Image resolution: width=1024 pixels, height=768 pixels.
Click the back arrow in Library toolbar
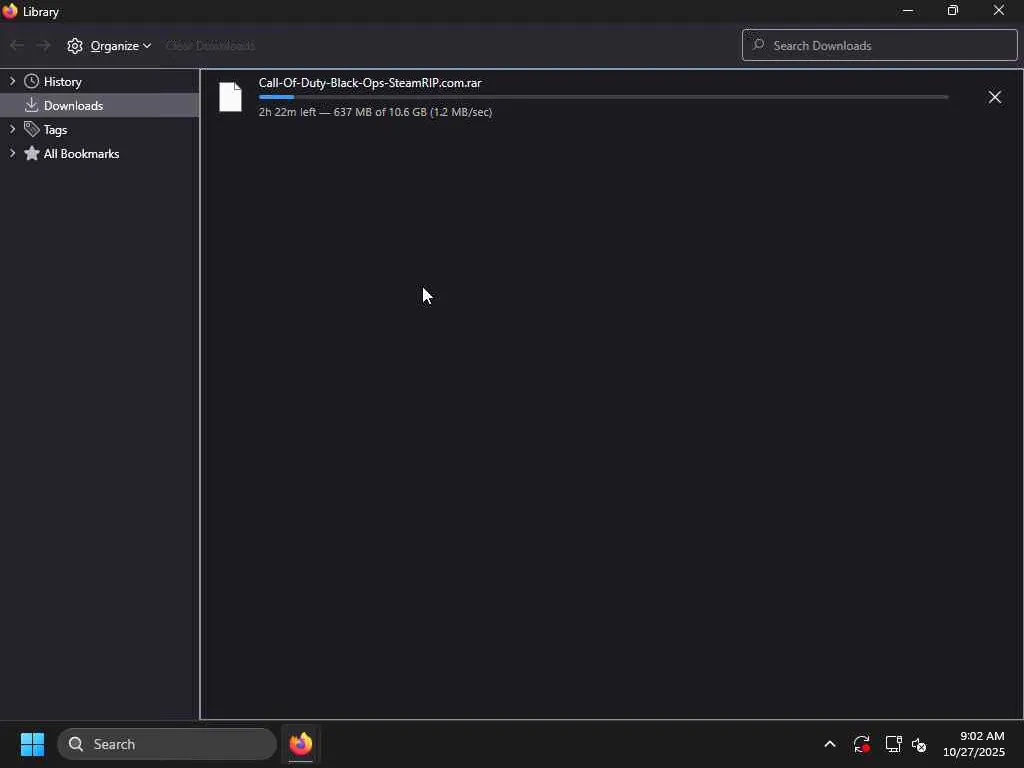[17, 46]
